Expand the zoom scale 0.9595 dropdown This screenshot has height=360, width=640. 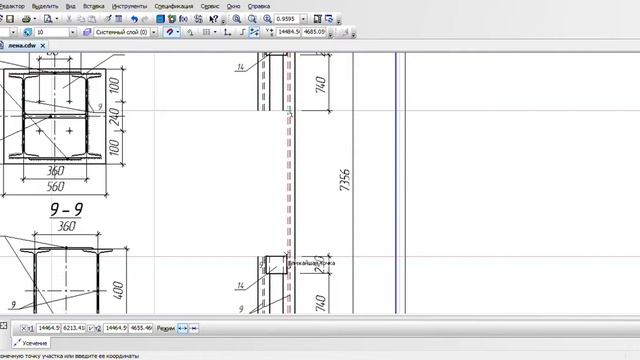pos(303,19)
